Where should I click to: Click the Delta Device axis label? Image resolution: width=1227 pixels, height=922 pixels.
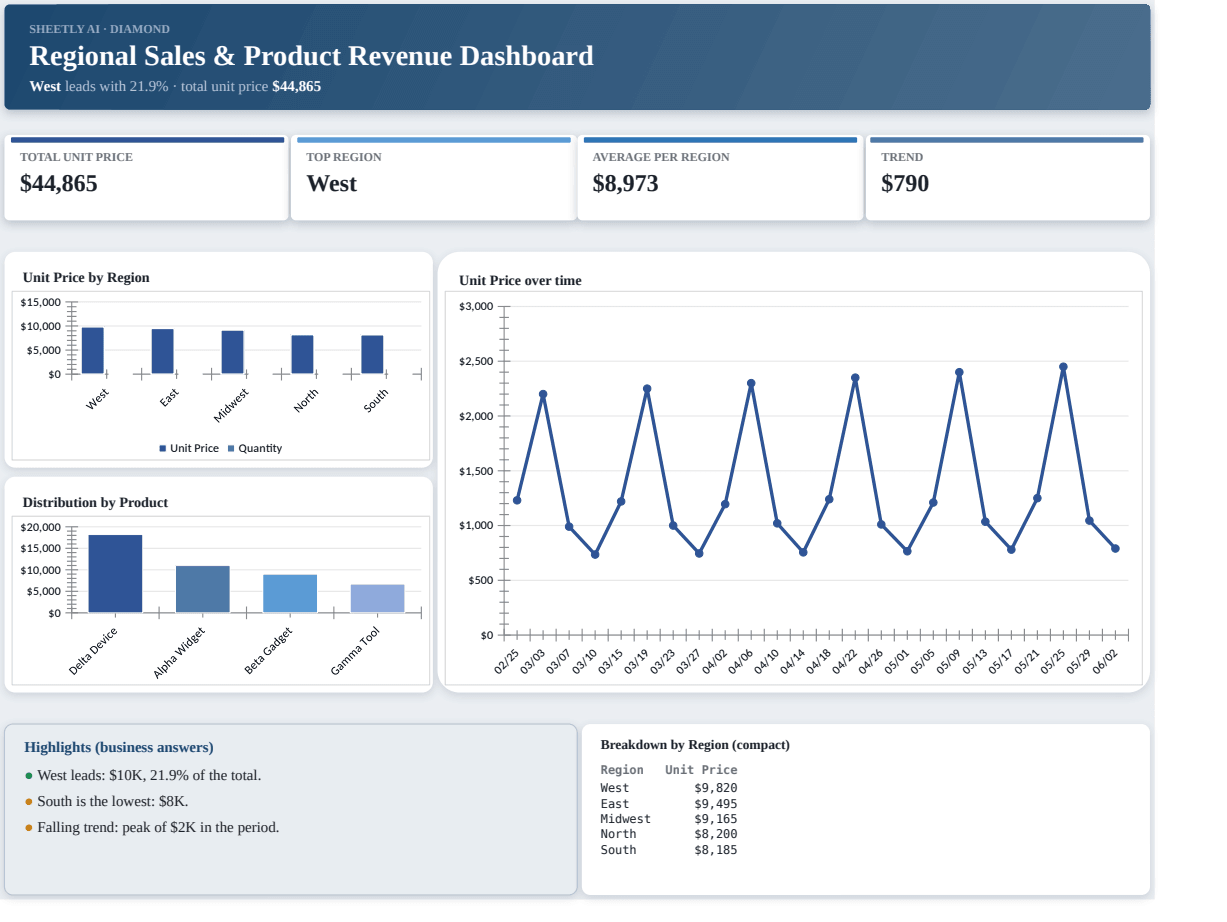point(93,650)
